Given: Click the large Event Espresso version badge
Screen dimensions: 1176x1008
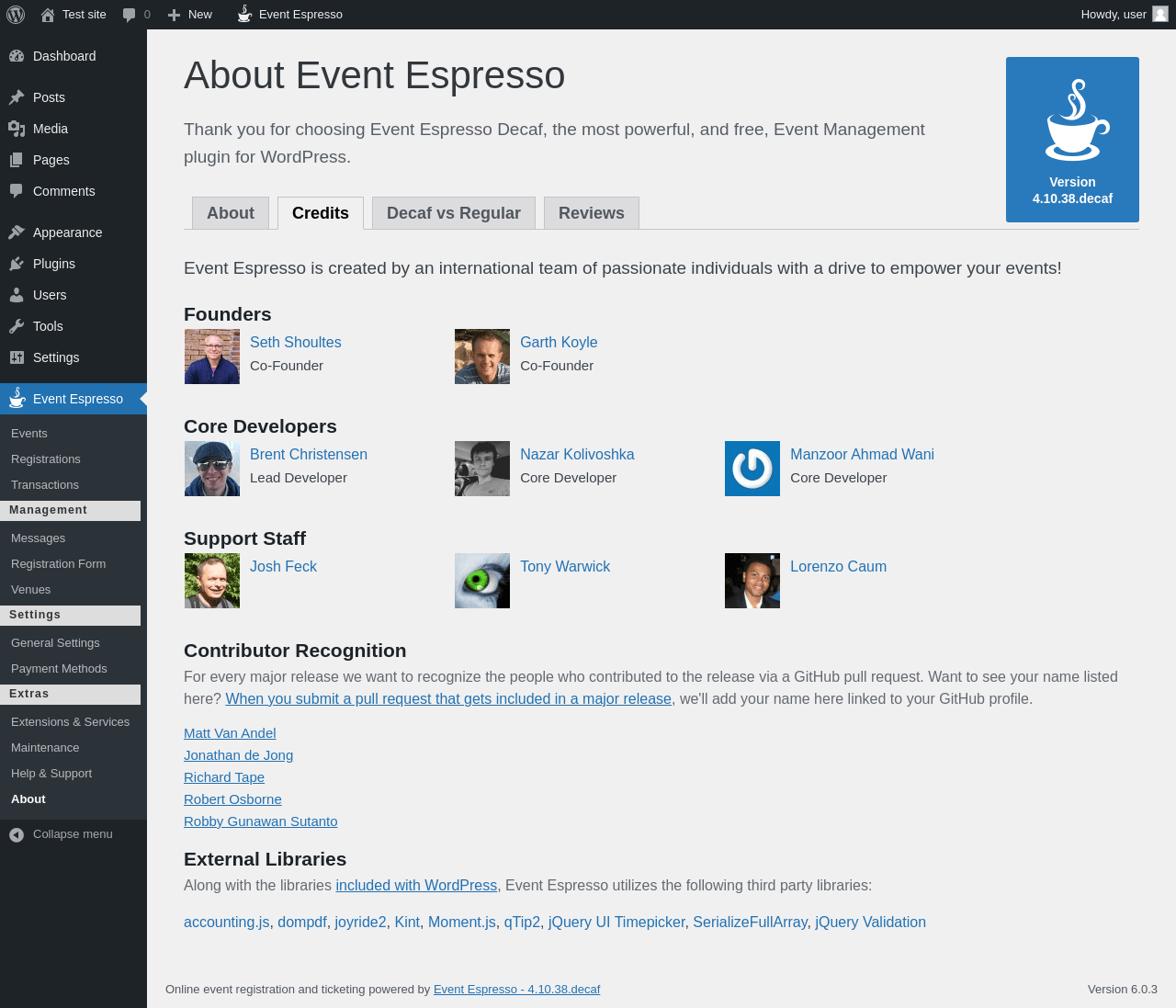Looking at the screenshot, I should [1072, 140].
